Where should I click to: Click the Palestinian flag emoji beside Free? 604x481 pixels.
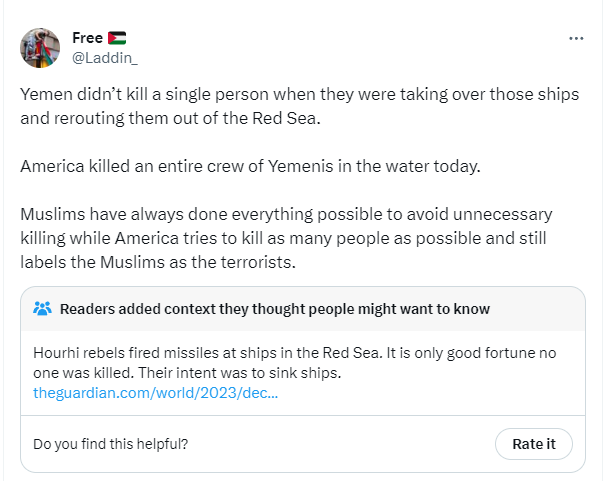click(x=117, y=38)
